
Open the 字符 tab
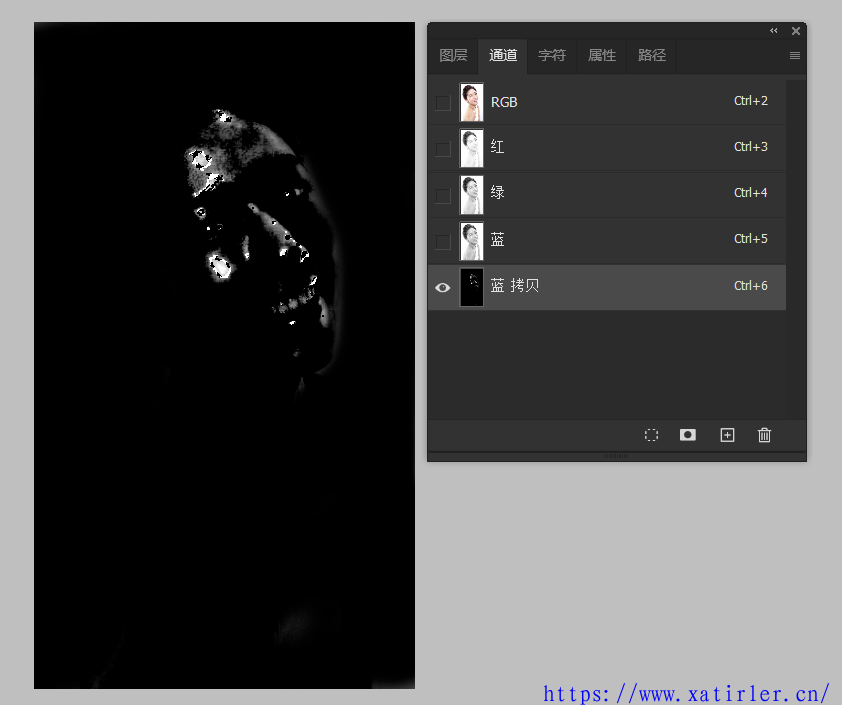(x=552, y=55)
